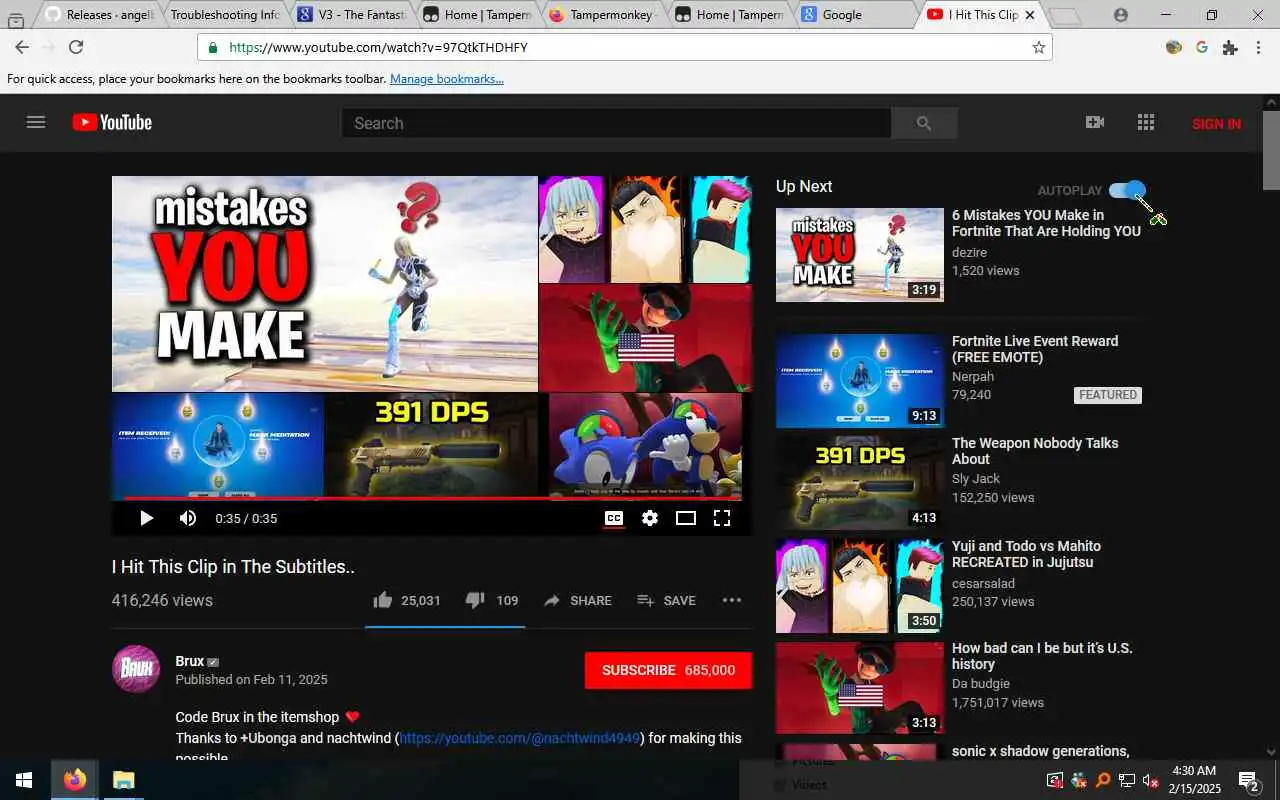Image resolution: width=1280 pixels, height=800 pixels.
Task: Open the extensions puzzle piece menu
Action: [x=1230, y=47]
